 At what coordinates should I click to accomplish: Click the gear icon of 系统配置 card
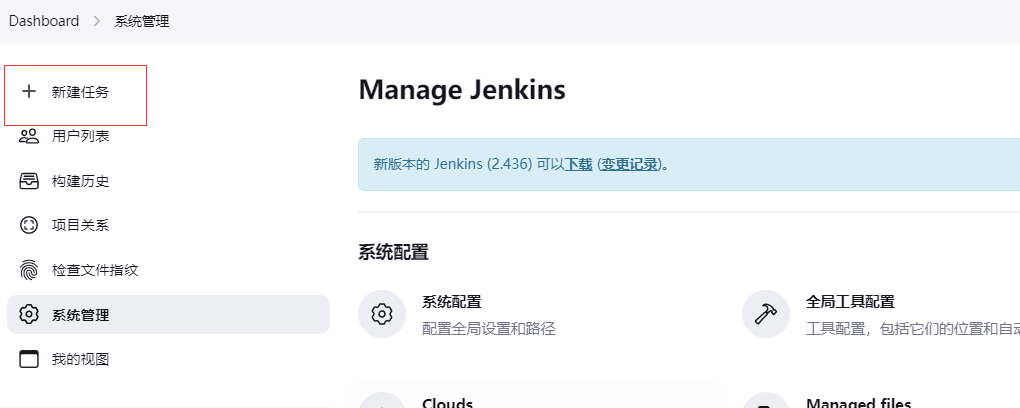tap(382, 314)
